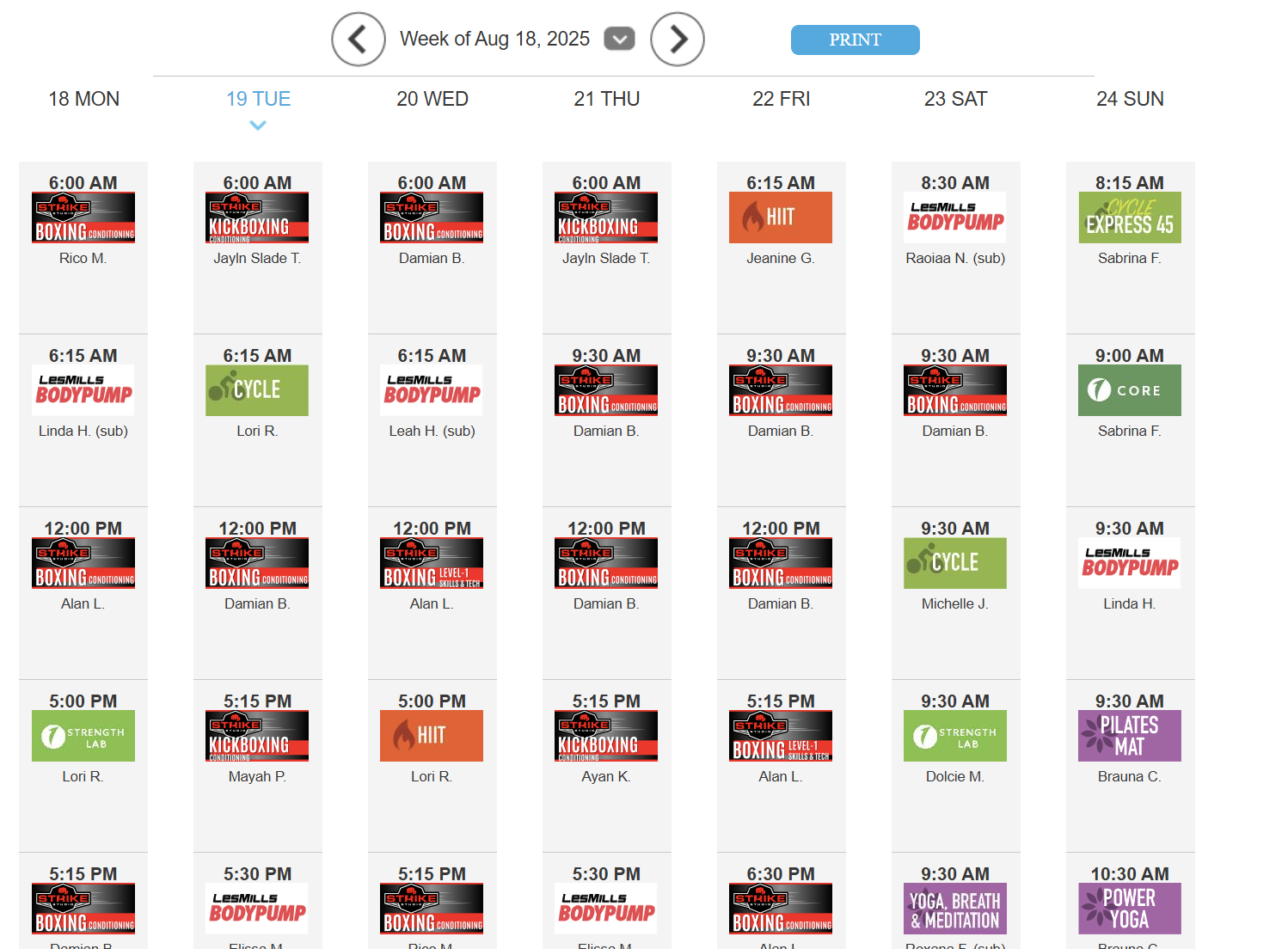Go to the previous week arrow
The width and height of the screenshot is (1288, 949).
point(359,40)
